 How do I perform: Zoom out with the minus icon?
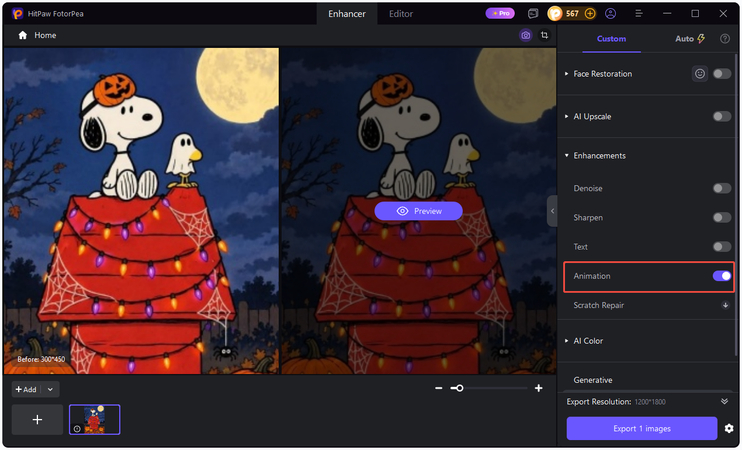coord(439,388)
